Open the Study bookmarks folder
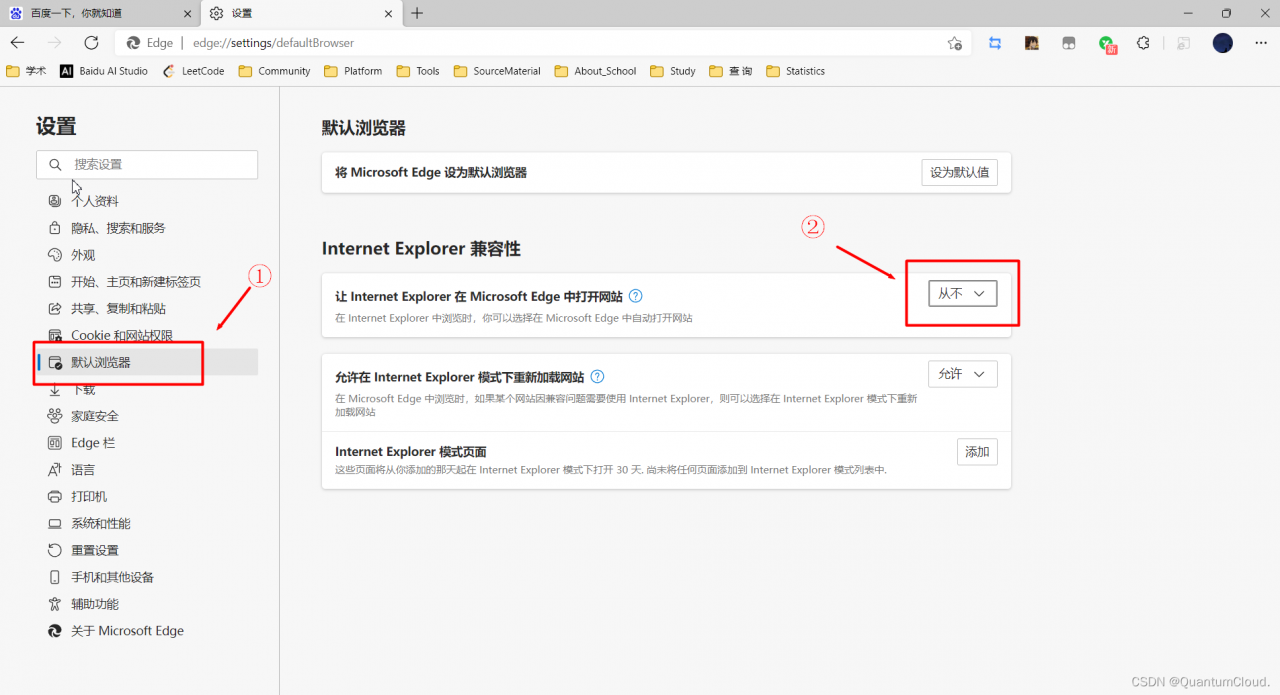Image resolution: width=1280 pixels, height=695 pixels. [x=673, y=71]
